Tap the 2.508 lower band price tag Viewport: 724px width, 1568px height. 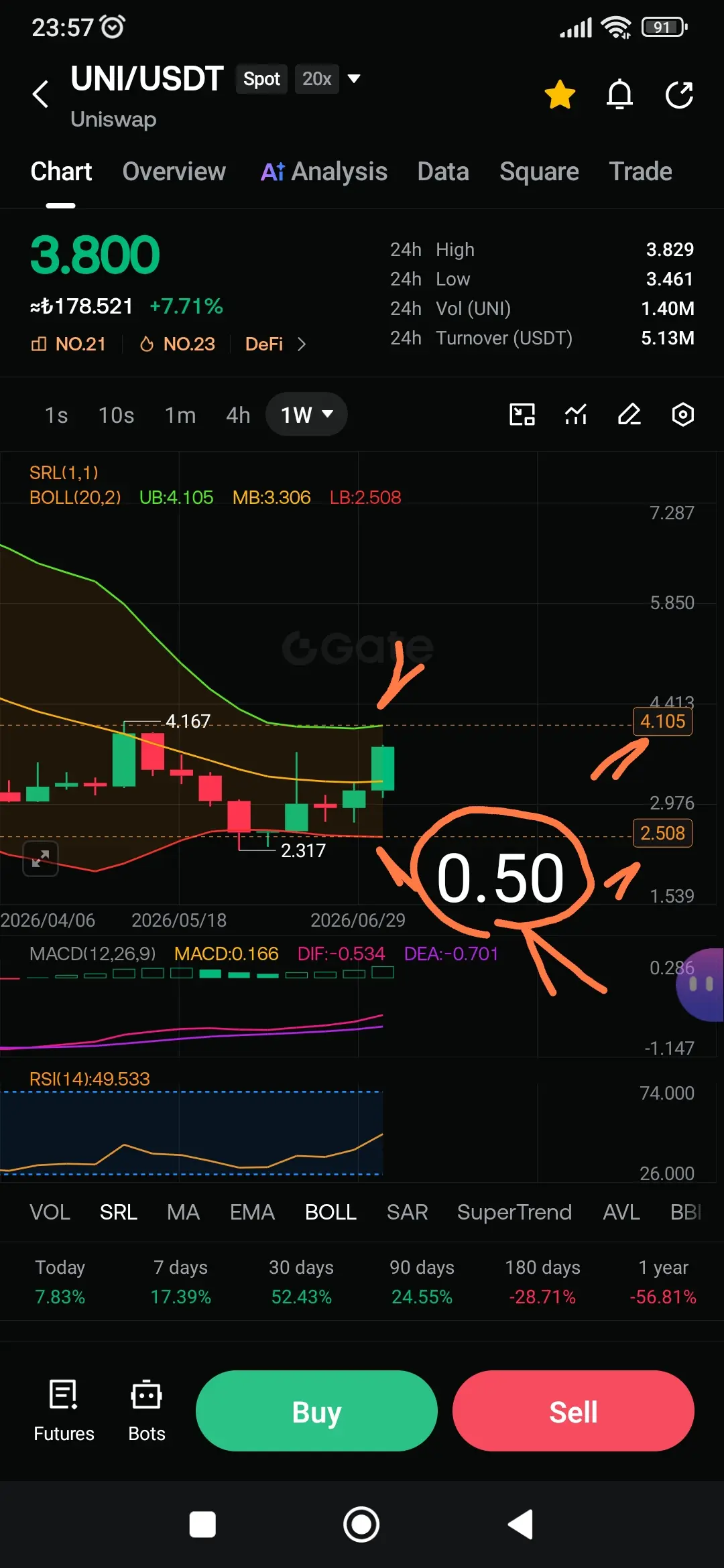tap(662, 834)
